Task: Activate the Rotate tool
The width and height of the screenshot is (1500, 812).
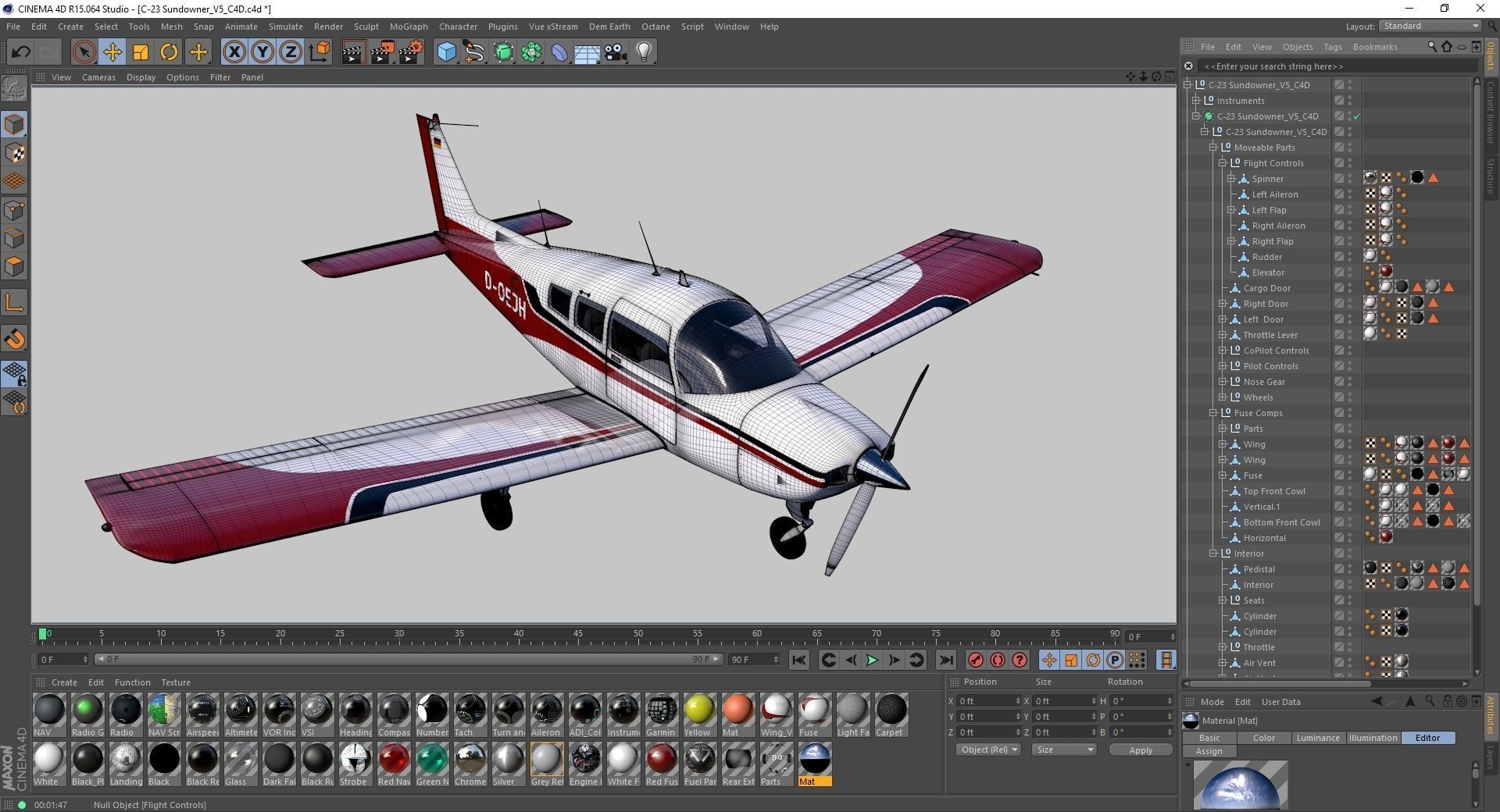Action: (169, 52)
